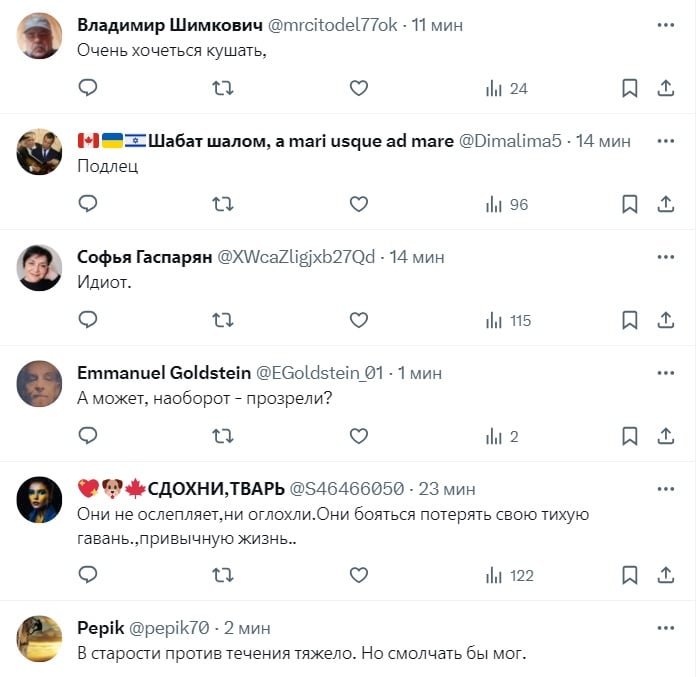
Task: View analytics showing 24 views
Action: tap(506, 88)
